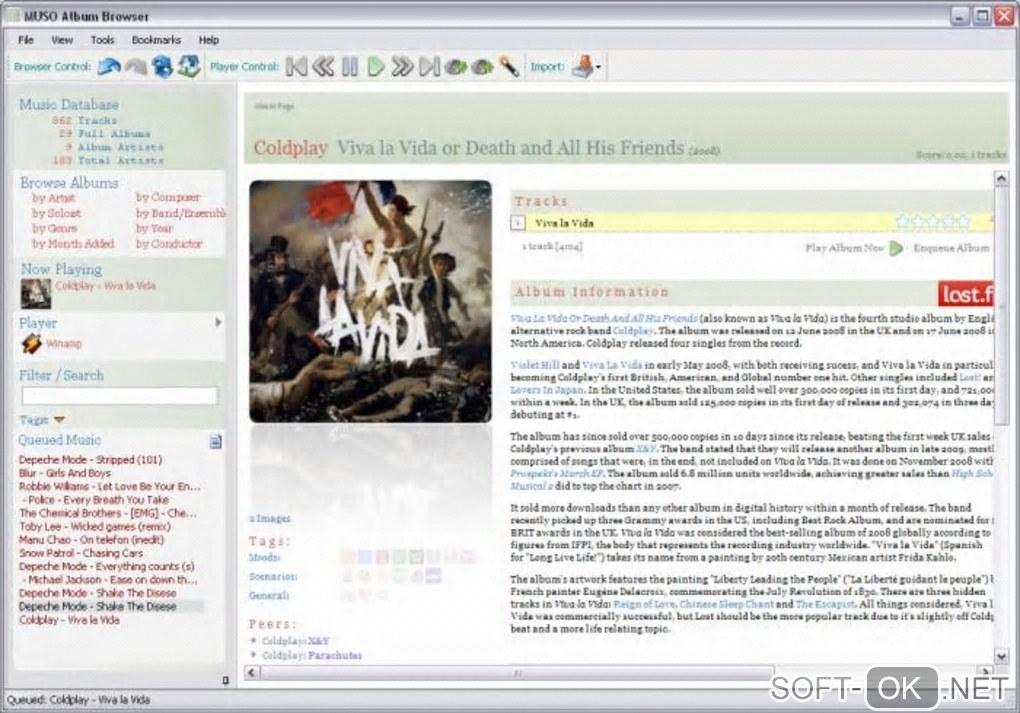Expand the Tags dropdown arrow

59,420
